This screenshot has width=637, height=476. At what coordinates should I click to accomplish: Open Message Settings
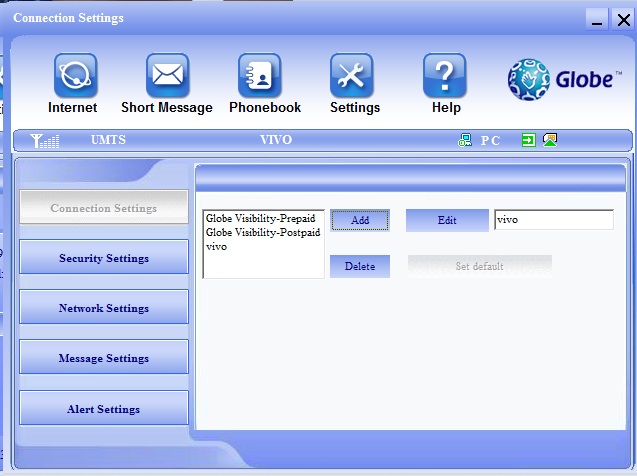click(x=104, y=357)
